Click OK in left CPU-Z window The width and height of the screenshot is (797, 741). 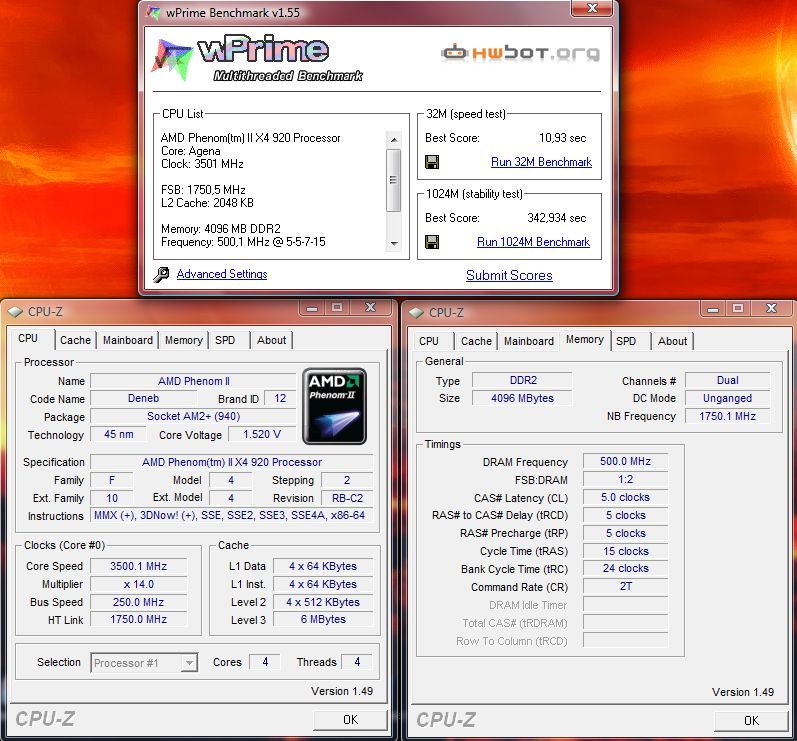[x=350, y=720]
